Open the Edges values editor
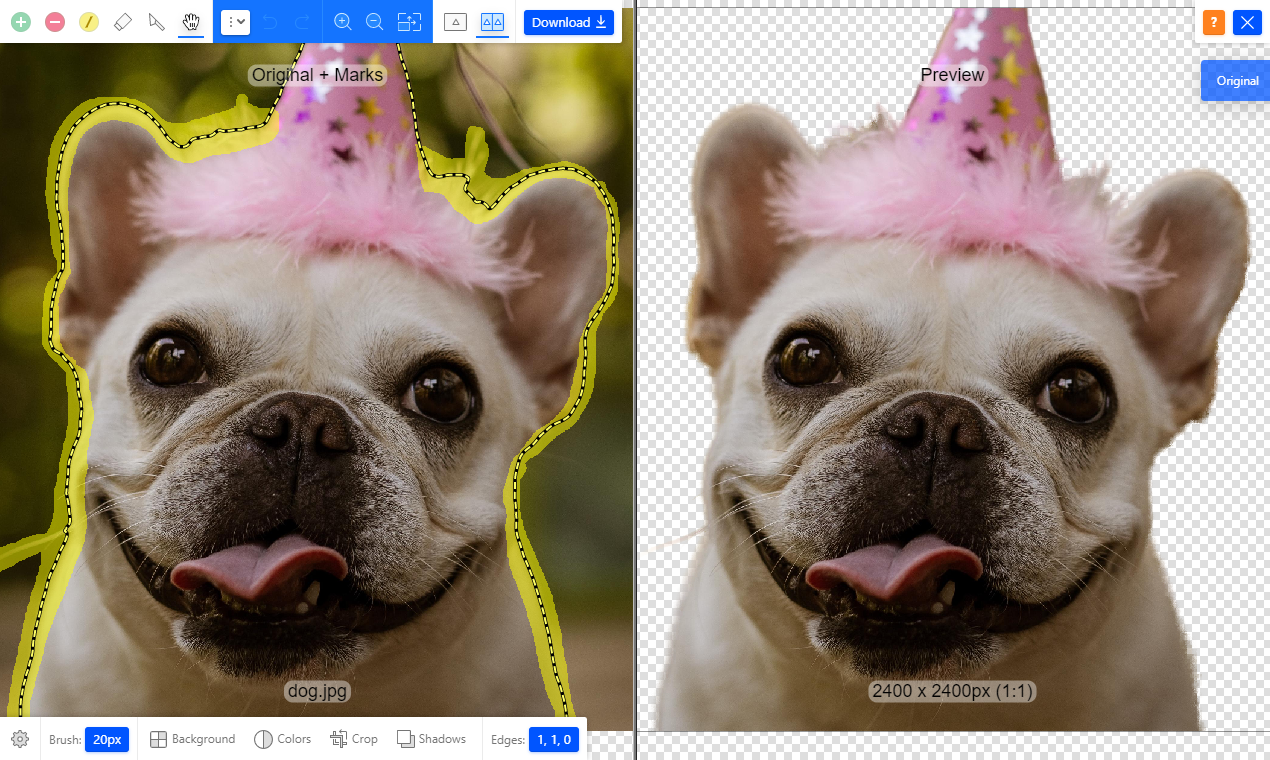The image size is (1270, 760). (553, 739)
